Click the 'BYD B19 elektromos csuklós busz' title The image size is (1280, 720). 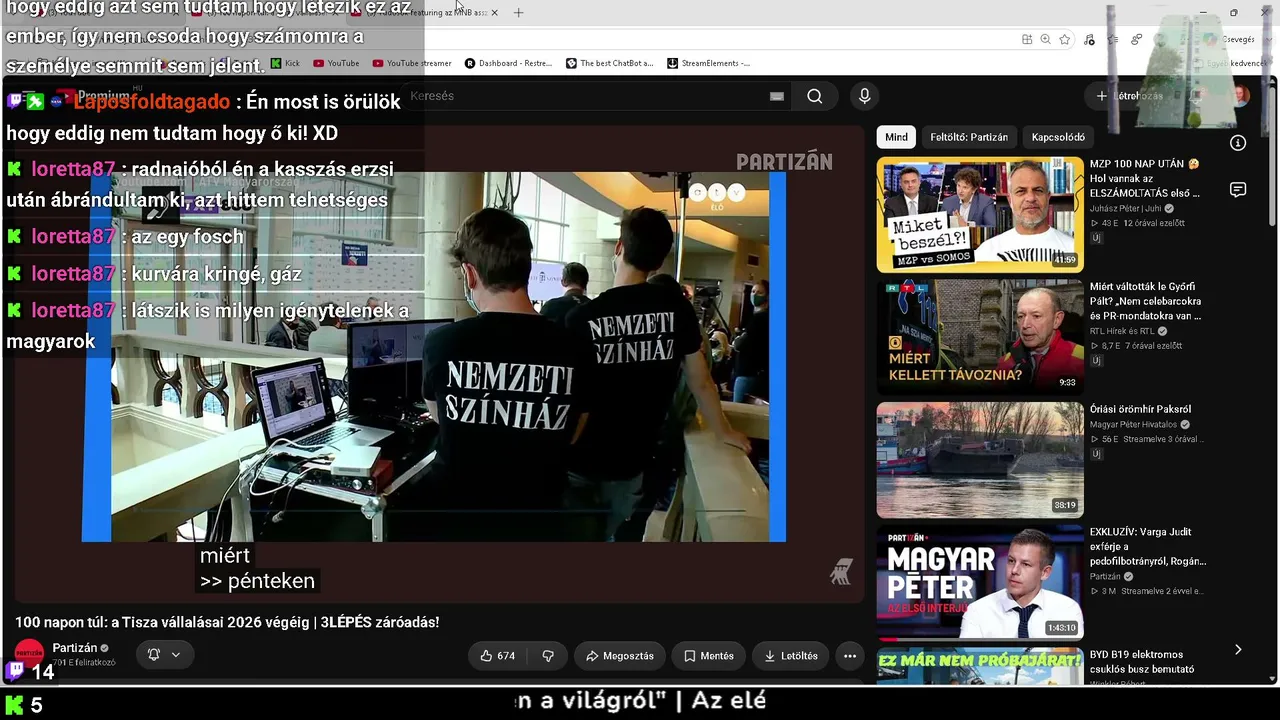[1142, 662]
